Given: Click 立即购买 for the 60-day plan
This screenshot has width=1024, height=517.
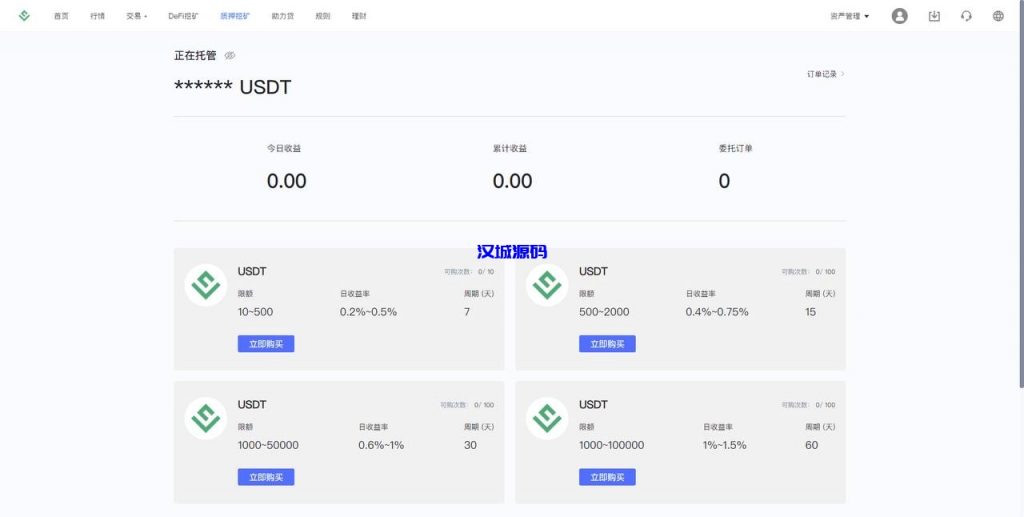Looking at the screenshot, I should coord(607,477).
